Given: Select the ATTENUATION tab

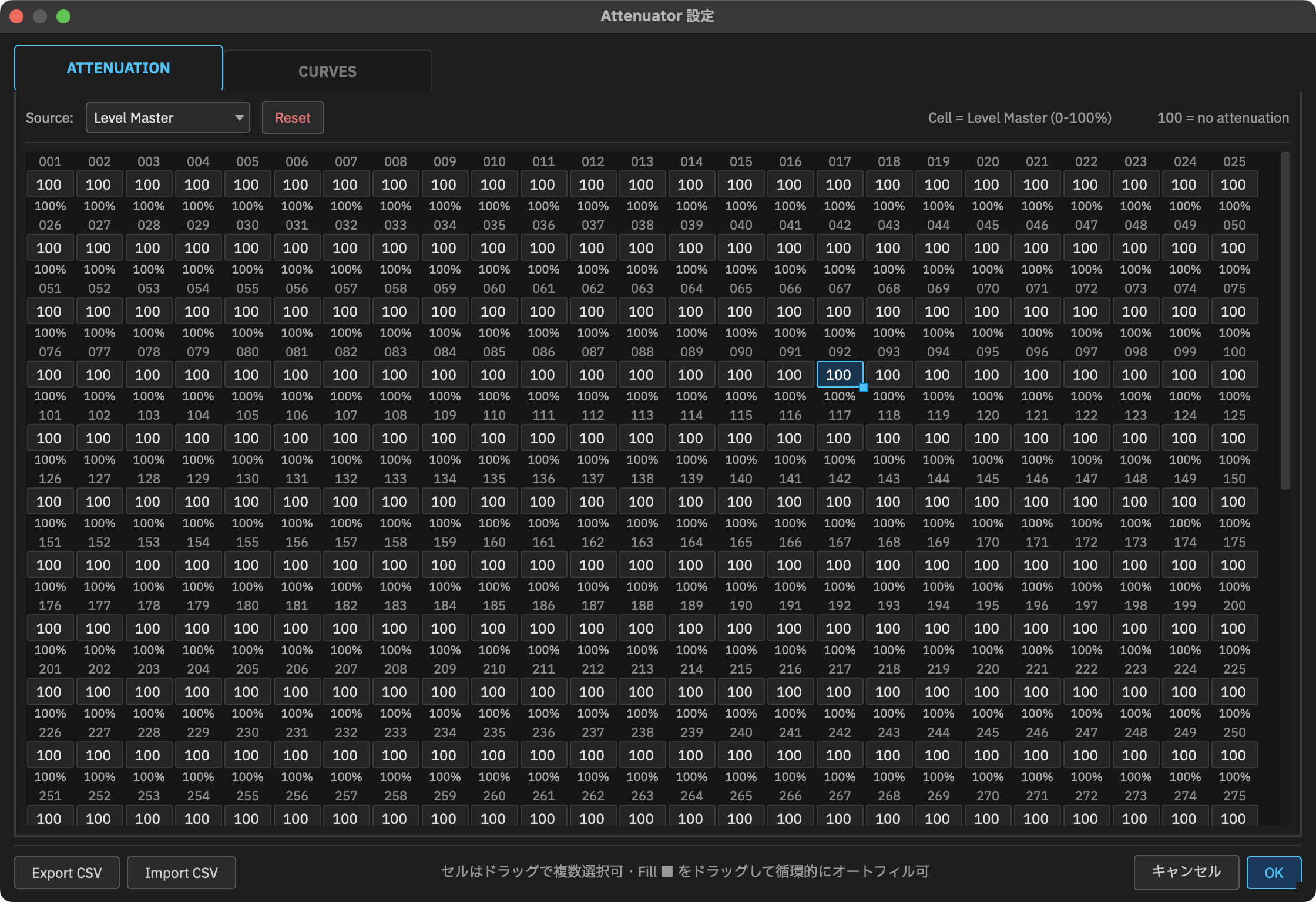Looking at the screenshot, I should (x=119, y=68).
